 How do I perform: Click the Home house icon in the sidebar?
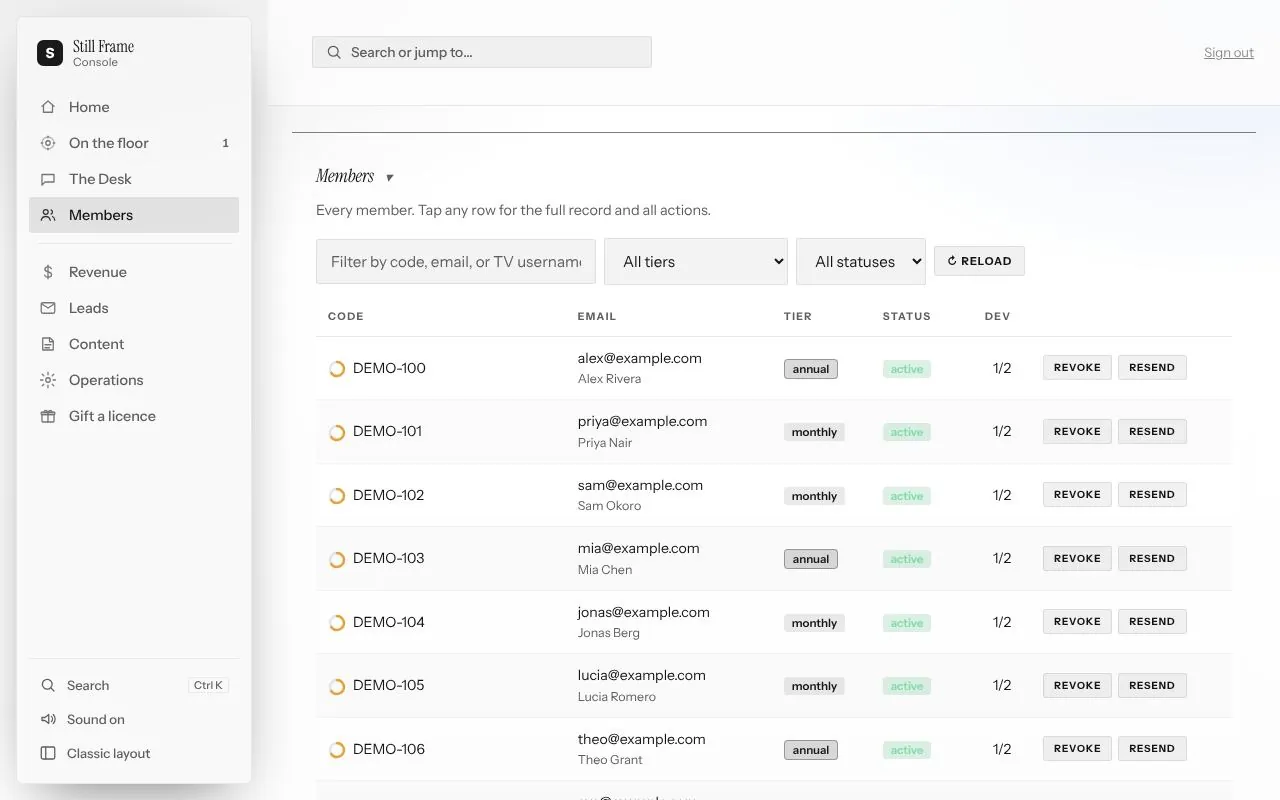pyautogui.click(x=48, y=107)
